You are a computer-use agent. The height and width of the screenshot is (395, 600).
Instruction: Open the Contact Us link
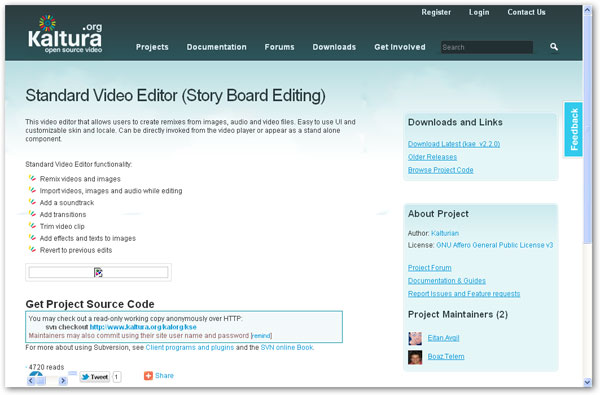(527, 12)
